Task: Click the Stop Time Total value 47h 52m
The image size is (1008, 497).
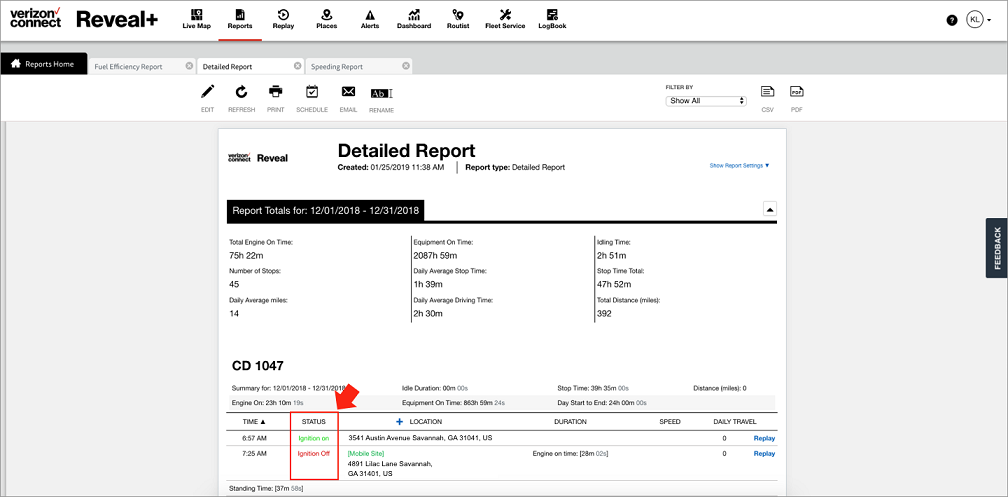Action: click(x=614, y=284)
